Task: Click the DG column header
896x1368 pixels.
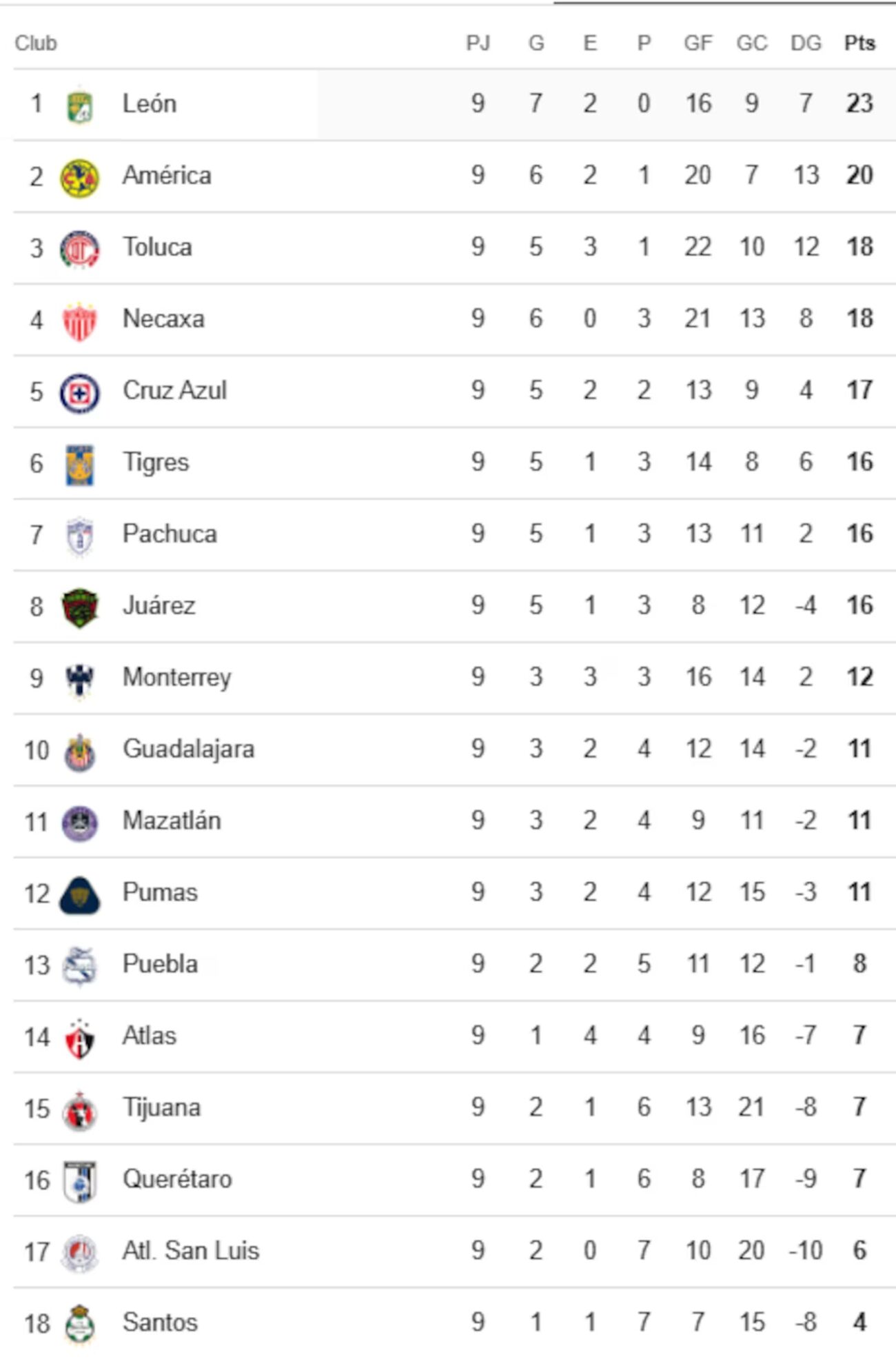Action: 806,43
